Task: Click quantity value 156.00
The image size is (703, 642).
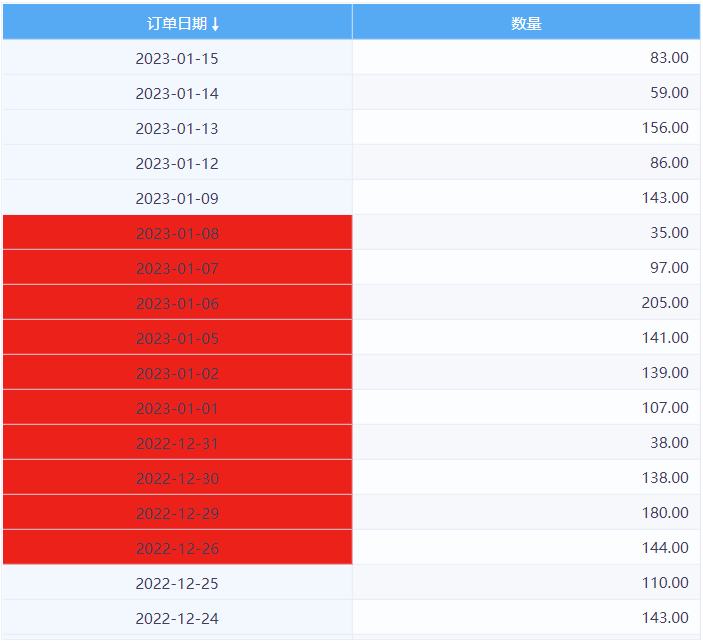Action: (665, 127)
